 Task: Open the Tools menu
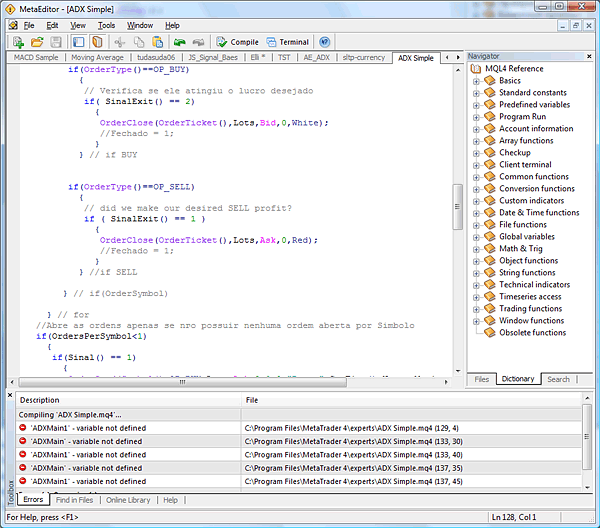pyautogui.click(x=106, y=25)
